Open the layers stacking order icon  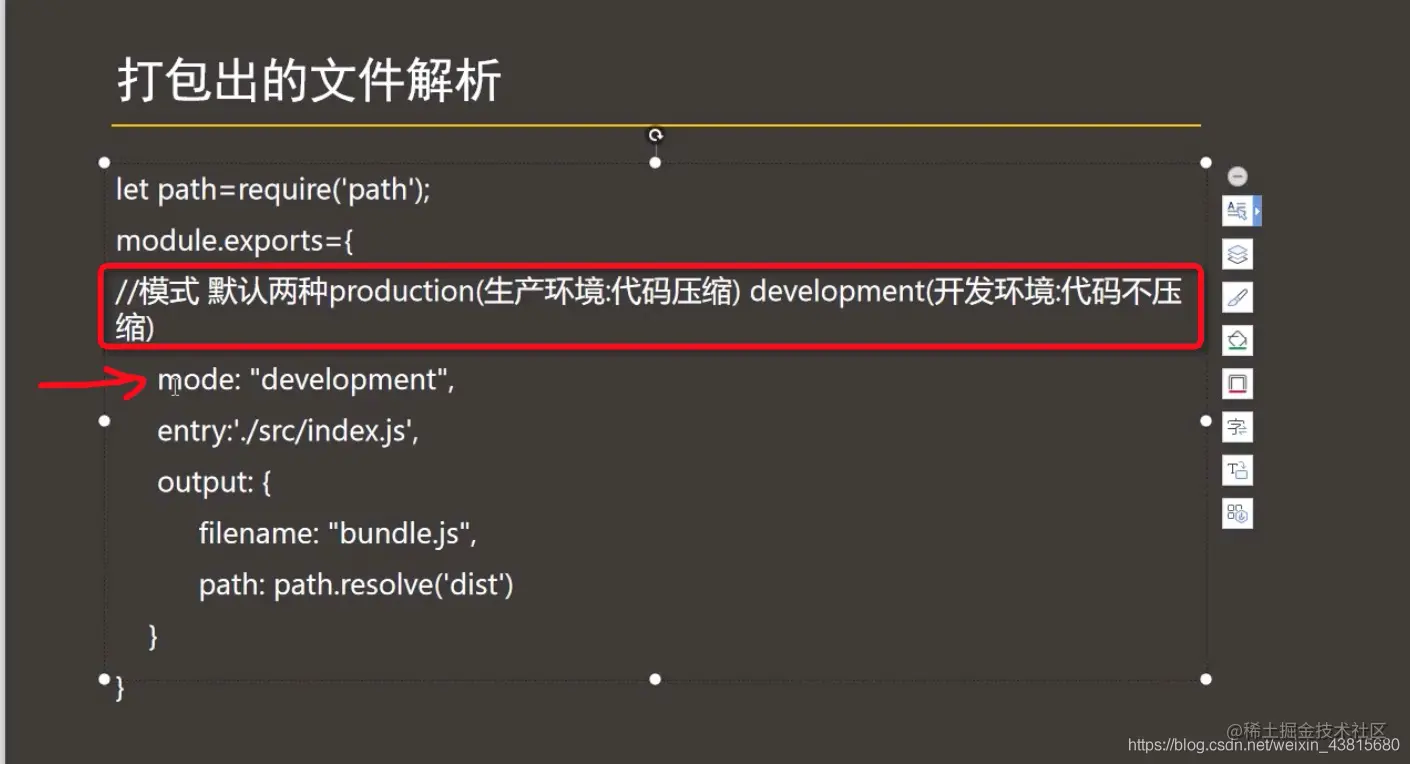1237,254
